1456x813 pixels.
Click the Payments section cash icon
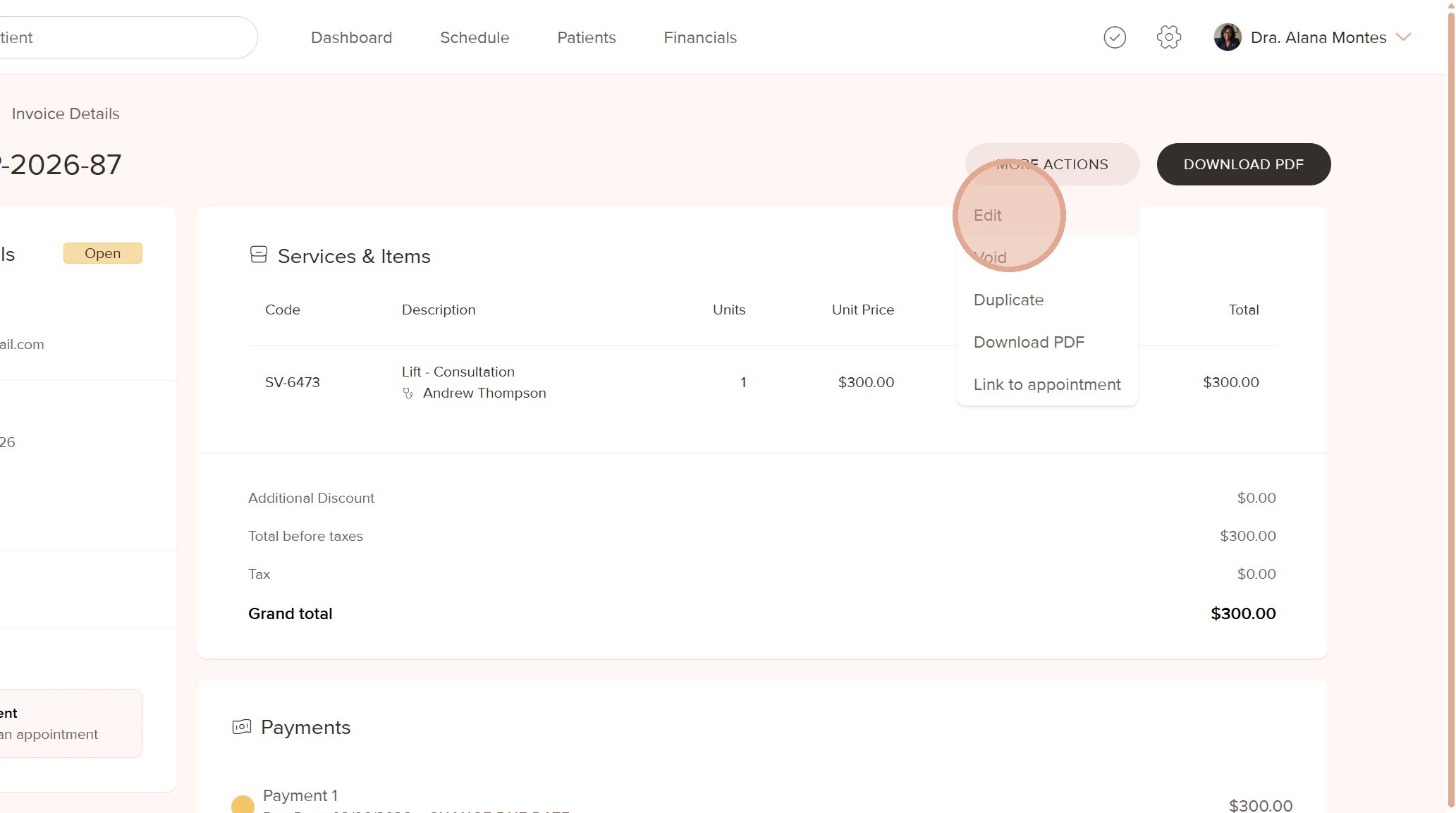[242, 727]
